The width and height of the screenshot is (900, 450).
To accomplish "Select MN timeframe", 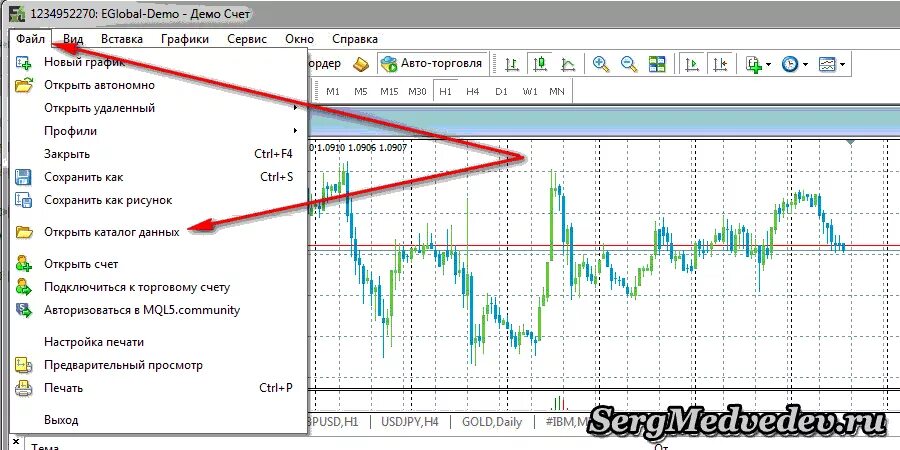I will [x=557, y=91].
